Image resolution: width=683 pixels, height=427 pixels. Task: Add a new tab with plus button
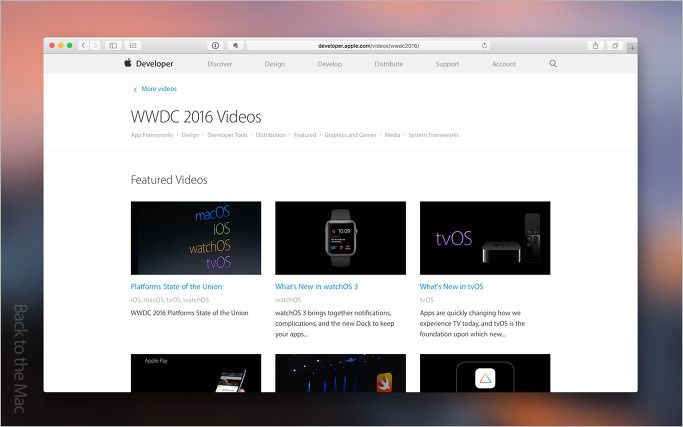pyautogui.click(x=632, y=48)
